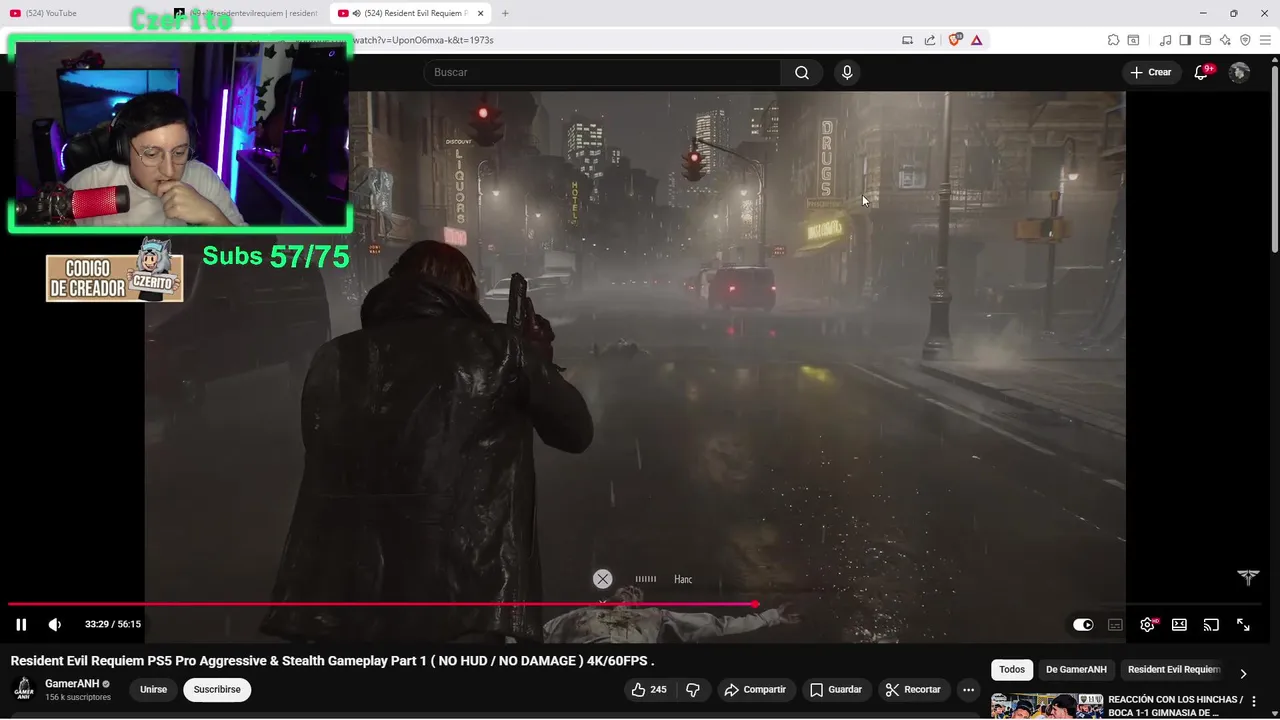The image size is (1280, 720).
Task: Open the GamerANH channel avatar
Action: point(24,689)
